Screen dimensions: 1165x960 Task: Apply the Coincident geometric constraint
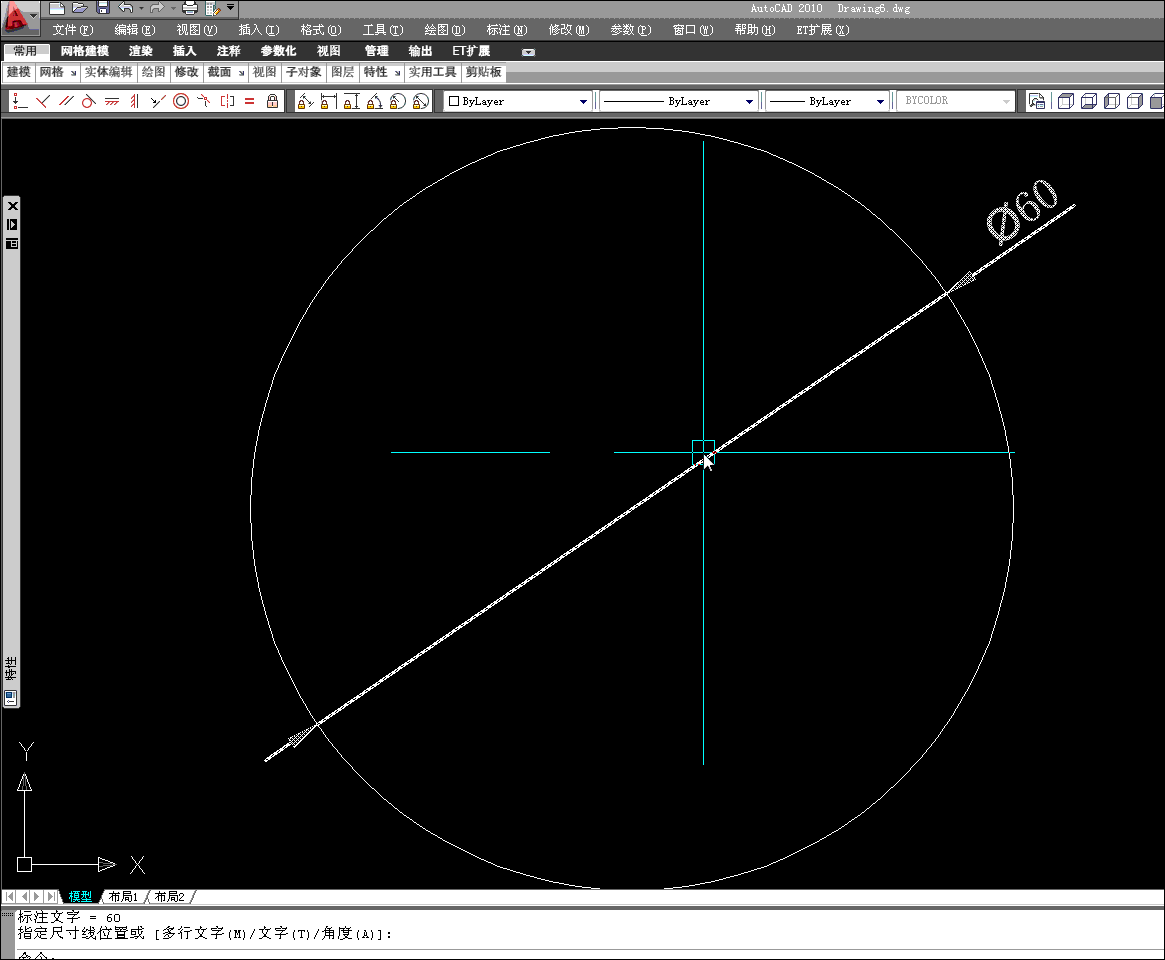pyautogui.click(x=20, y=101)
